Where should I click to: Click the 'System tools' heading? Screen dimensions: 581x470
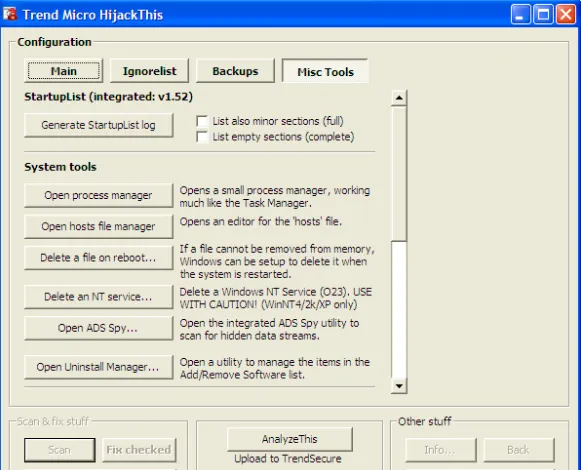(x=60, y=167)
